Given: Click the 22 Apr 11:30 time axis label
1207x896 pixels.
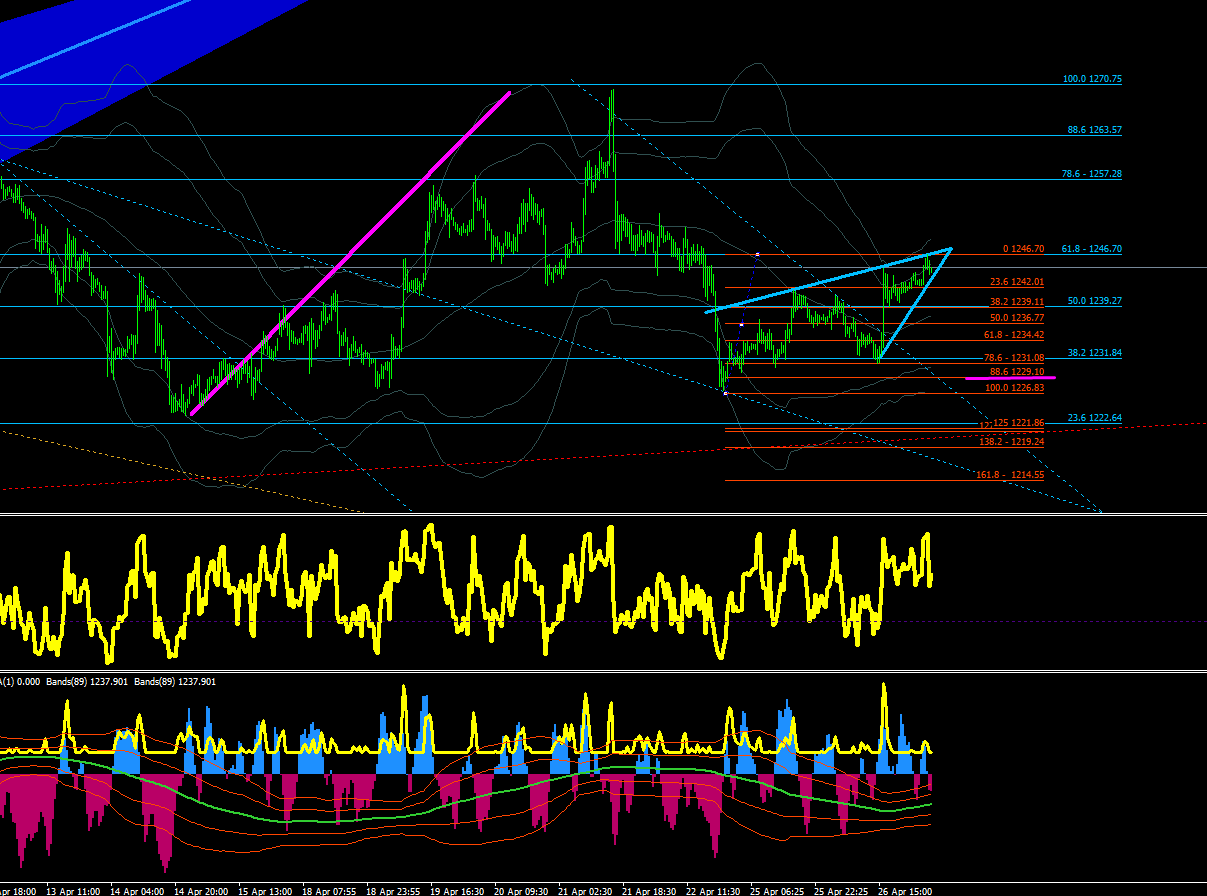Looking at the screenshot, I should (714, 890).
